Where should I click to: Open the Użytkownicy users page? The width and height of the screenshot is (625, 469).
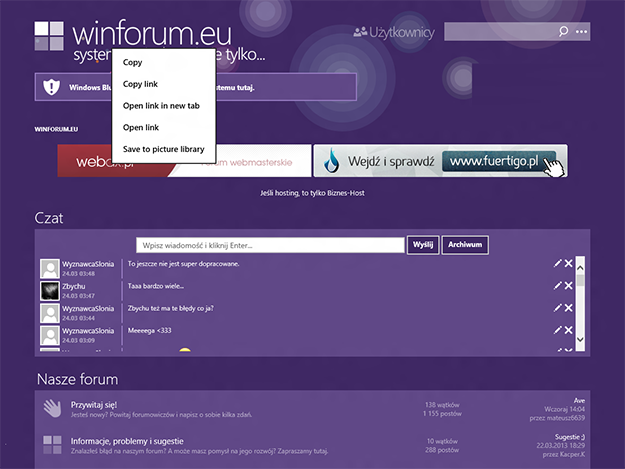tap(394, 33)
